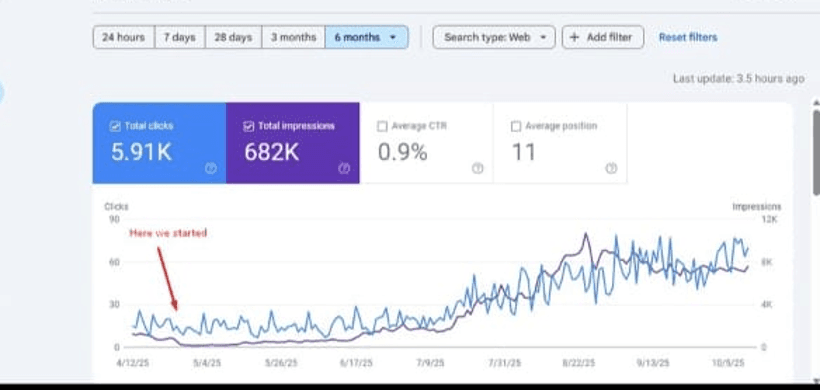Image resolution: width=820 pixels, height=390 pixels.
Task: Click the 8/22/25 date axis label
Action: (x=578, y=363)
